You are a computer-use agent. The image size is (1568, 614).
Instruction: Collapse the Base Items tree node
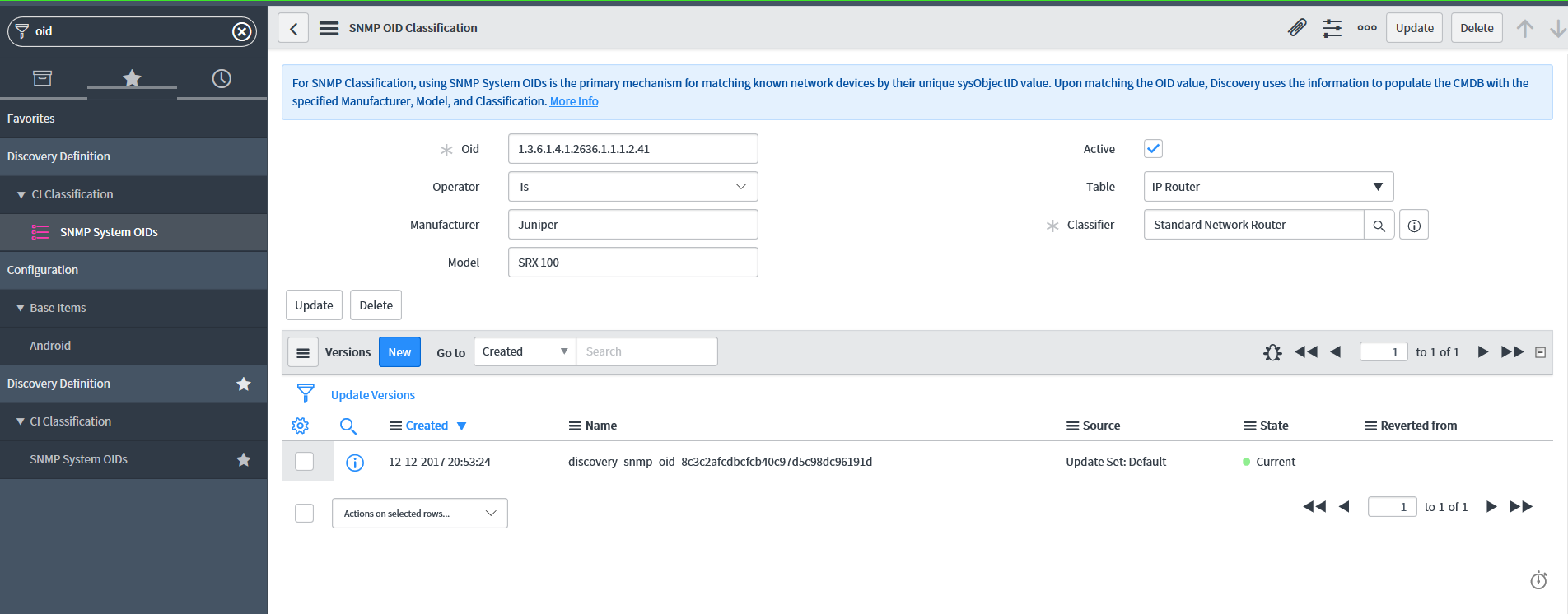(21, 308)
